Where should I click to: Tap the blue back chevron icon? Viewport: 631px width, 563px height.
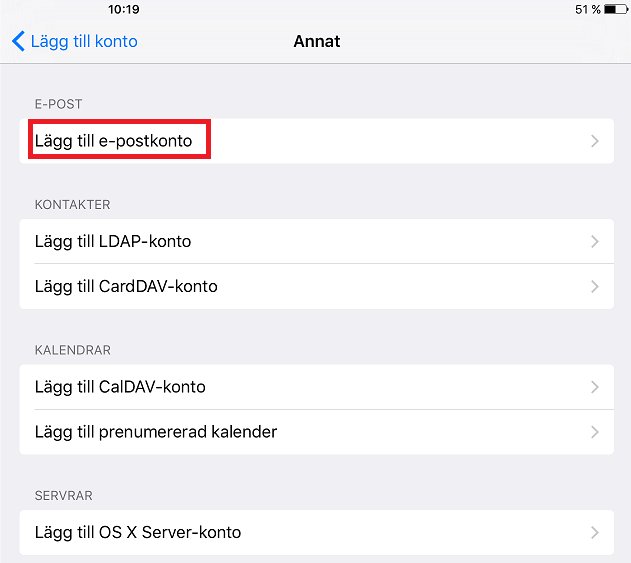click(x=19, y=41)
